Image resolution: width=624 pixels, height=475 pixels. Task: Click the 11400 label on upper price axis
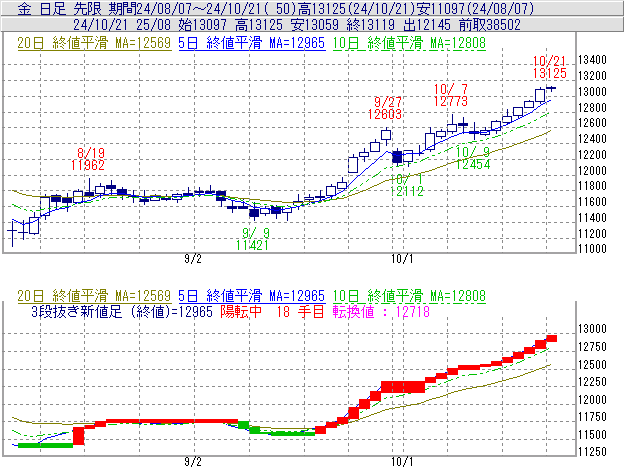(592, 218)
